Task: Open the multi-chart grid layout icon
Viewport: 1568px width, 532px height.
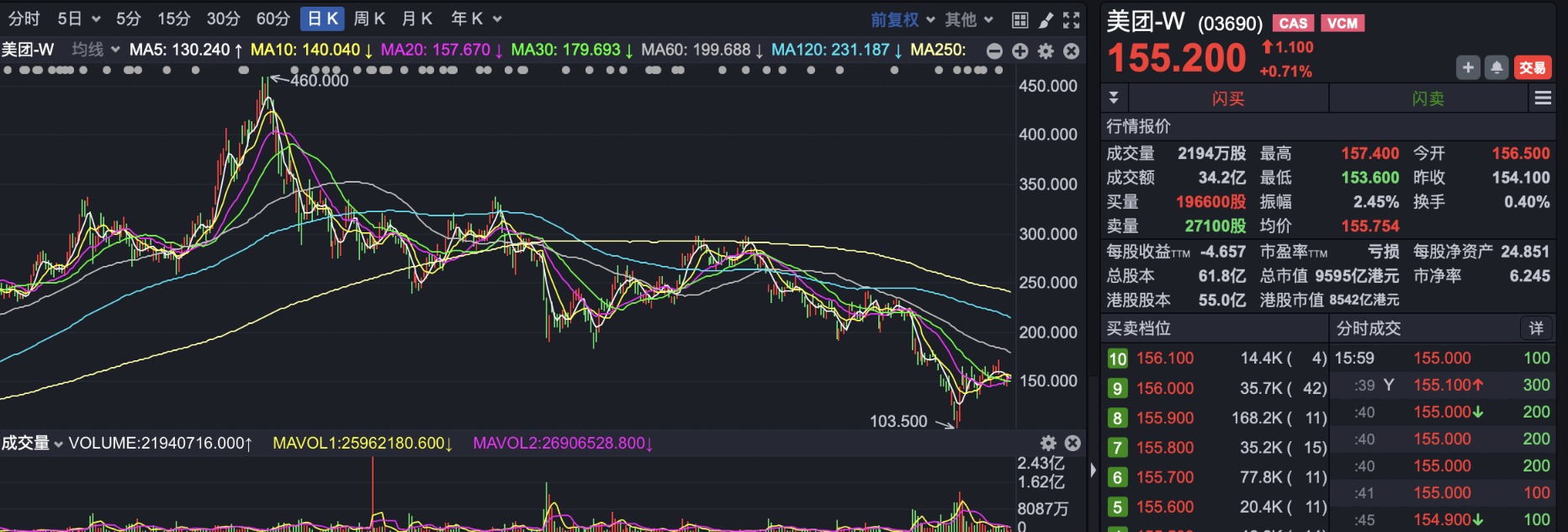Action: click(x=1020, y=19)
